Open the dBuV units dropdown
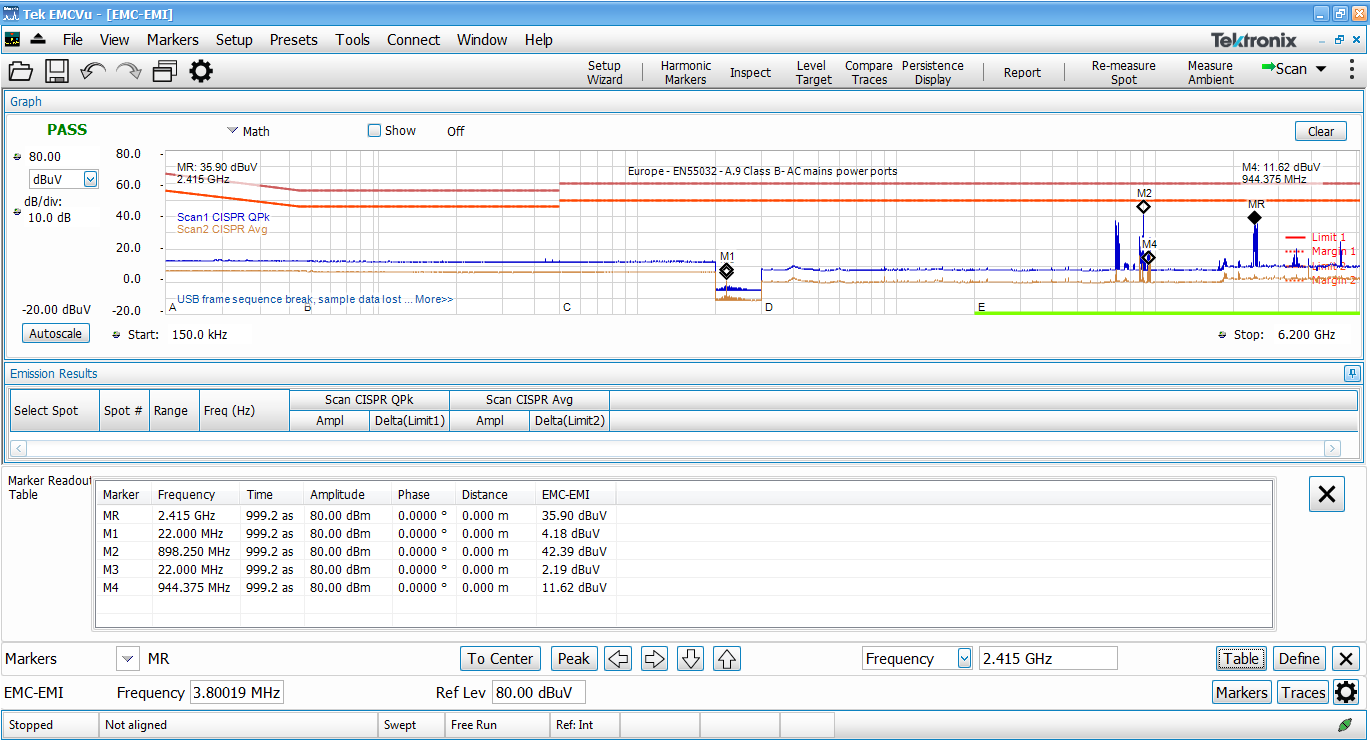 (x=90, y=179)
